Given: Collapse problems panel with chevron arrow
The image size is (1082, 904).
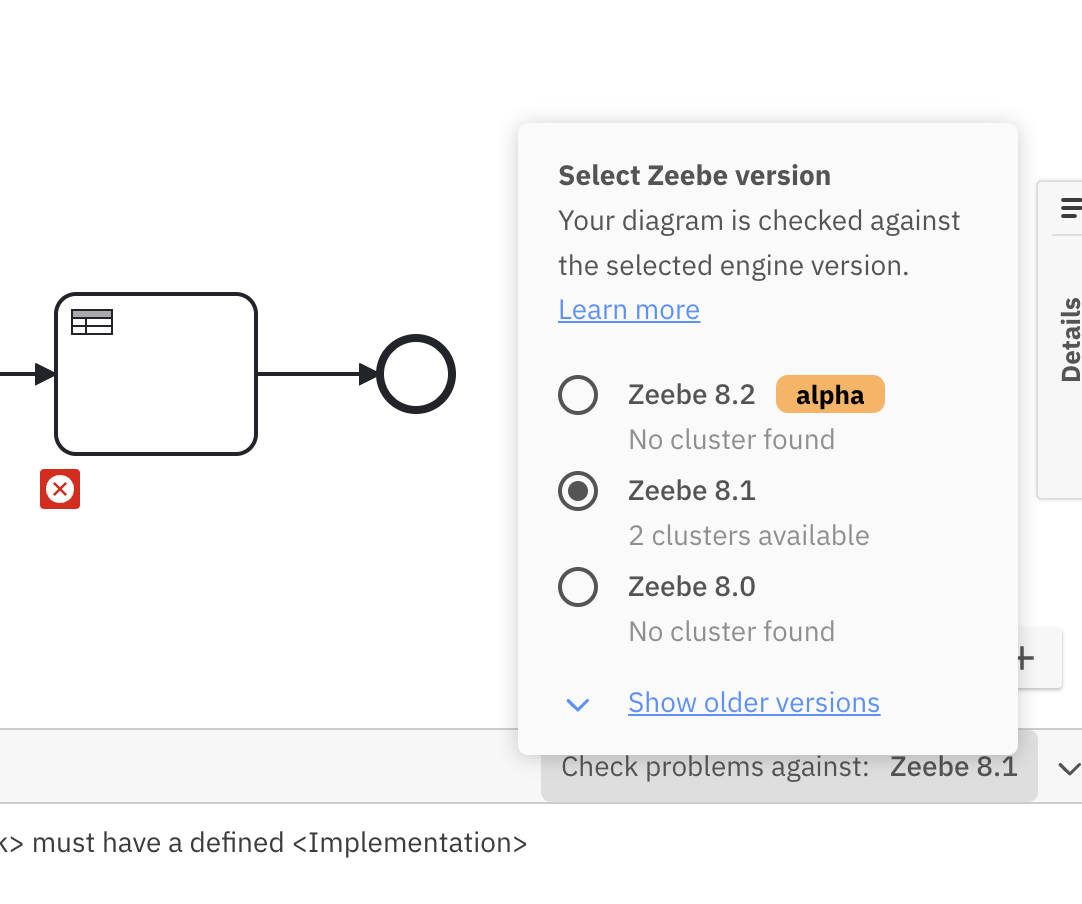Looking at the screenshot, I should pyautogui.click(x=1068, y=768).
